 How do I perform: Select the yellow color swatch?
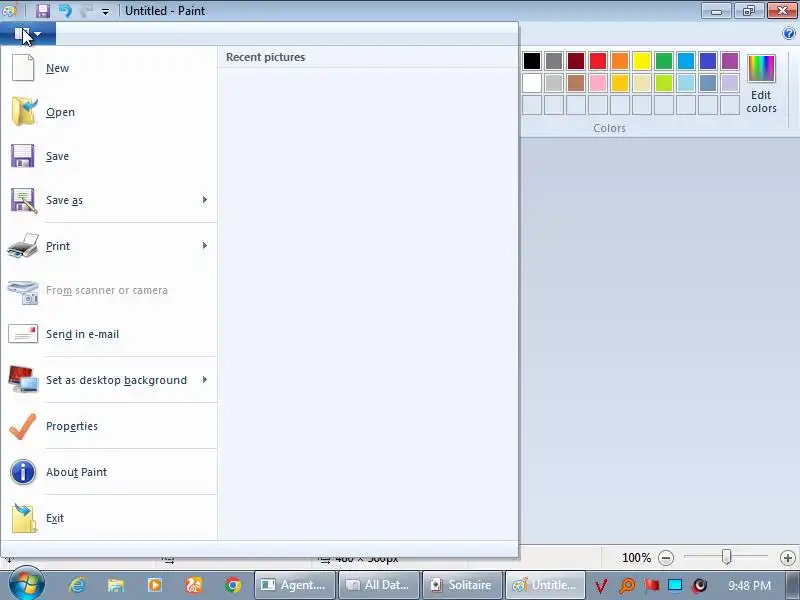[x=642, y=61]
